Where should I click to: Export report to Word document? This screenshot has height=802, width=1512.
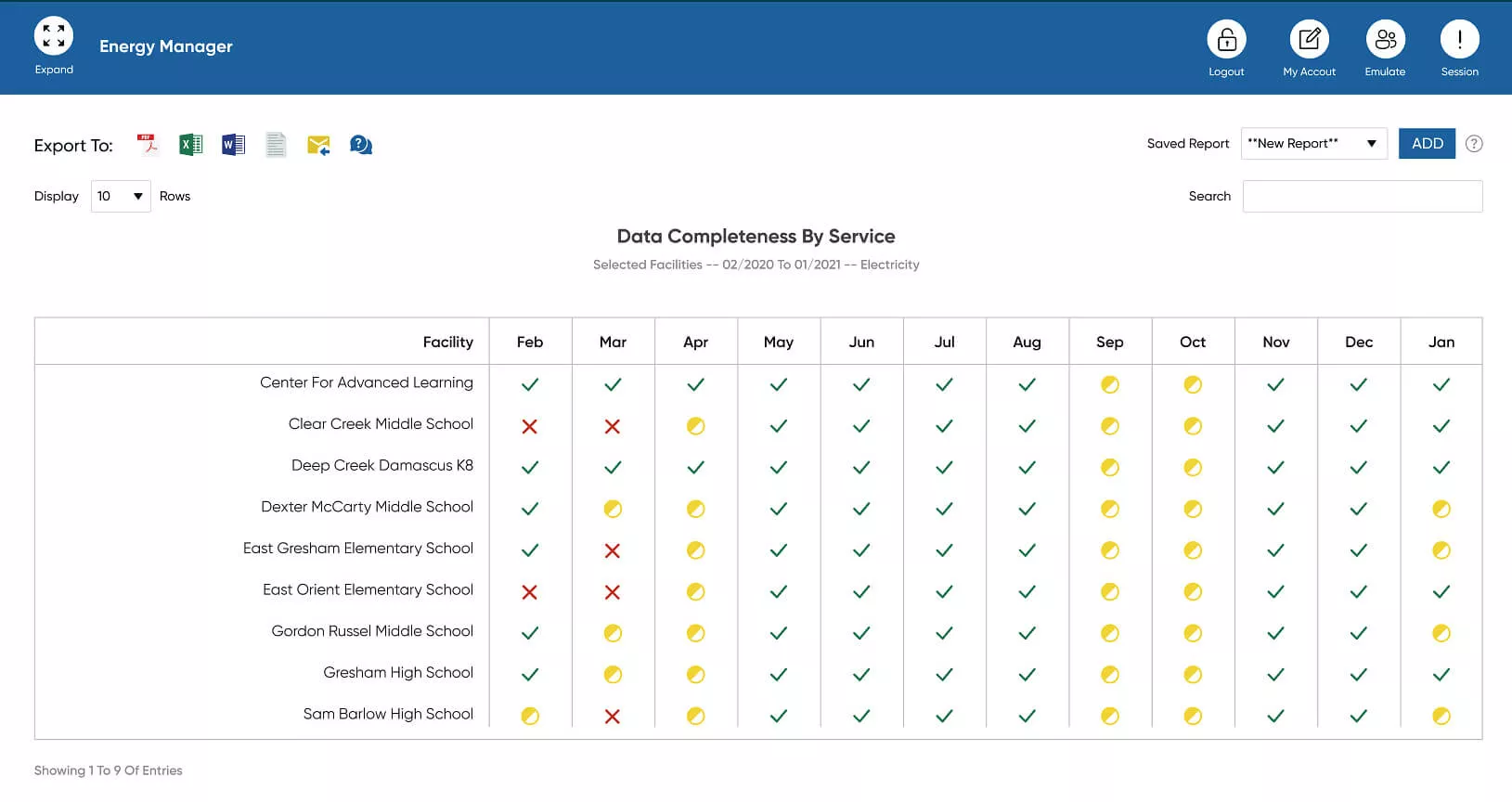pos(233,145)
